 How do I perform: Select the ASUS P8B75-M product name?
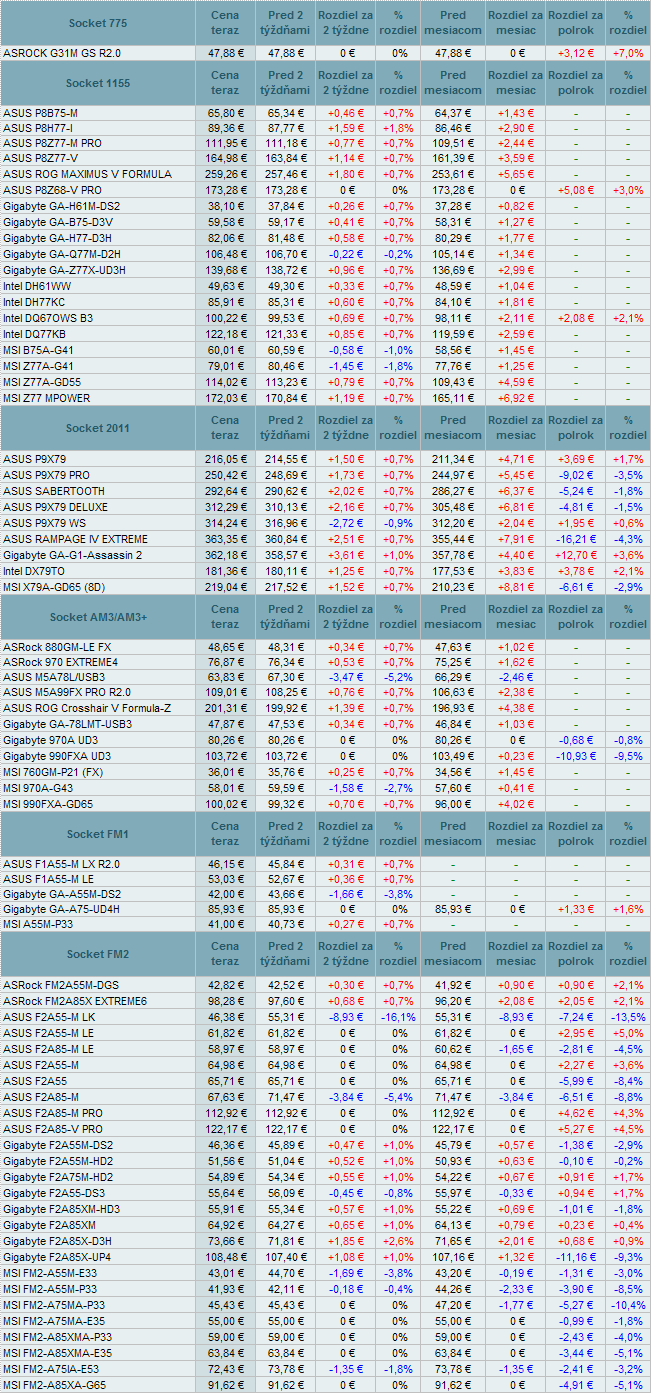point(40,114)
